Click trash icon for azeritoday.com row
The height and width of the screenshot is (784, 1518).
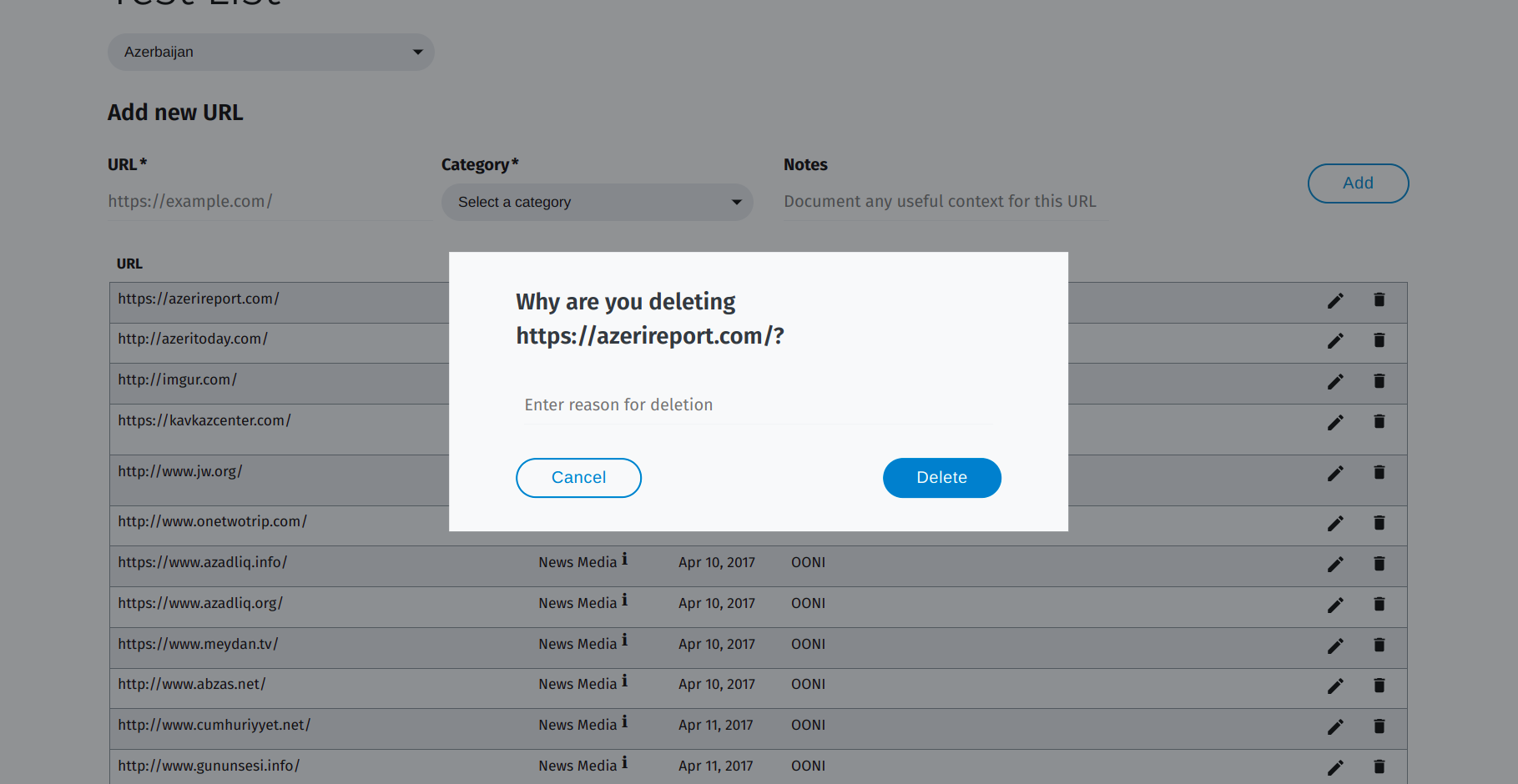click(1379, 340)
